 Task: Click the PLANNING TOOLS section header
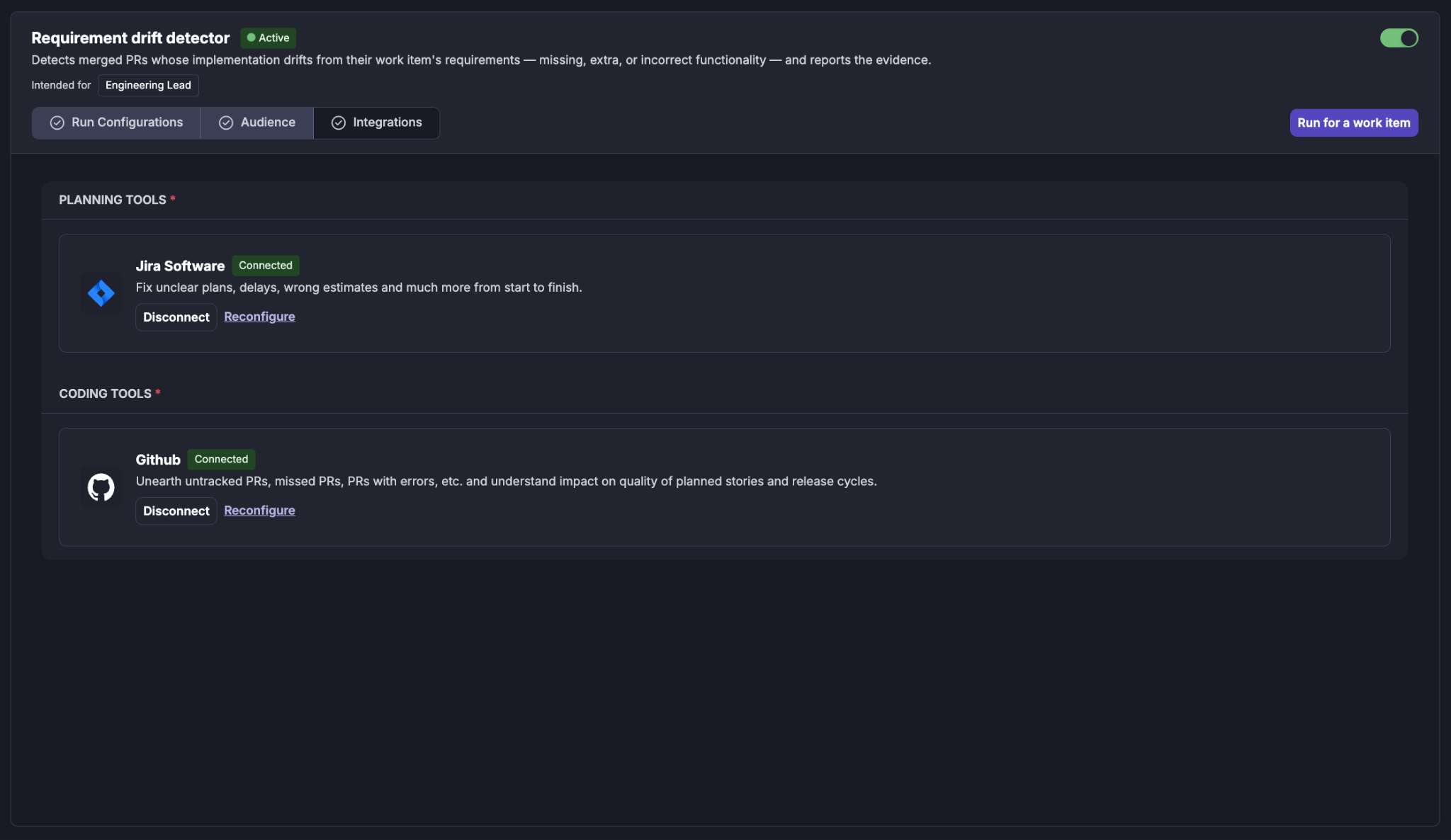pos(113,200)
